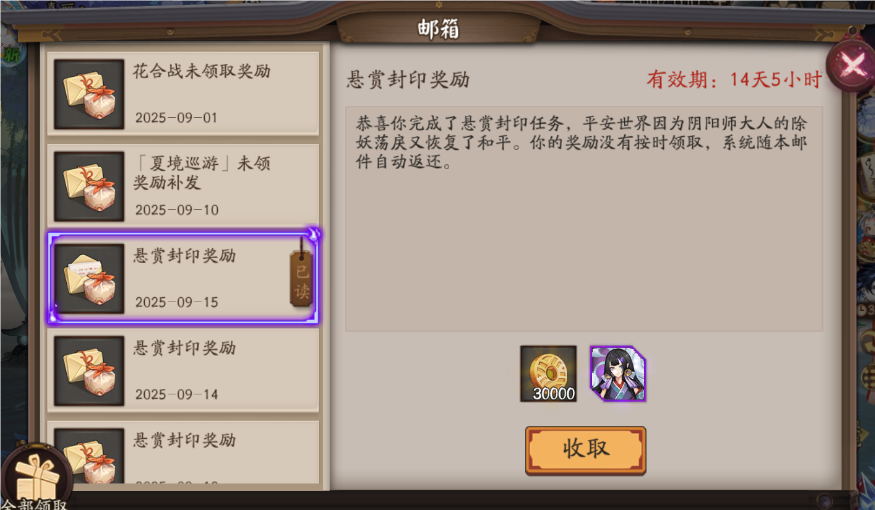
Task: Click the mail message body text
Action: pyautogui.click(x=581, y=142)
